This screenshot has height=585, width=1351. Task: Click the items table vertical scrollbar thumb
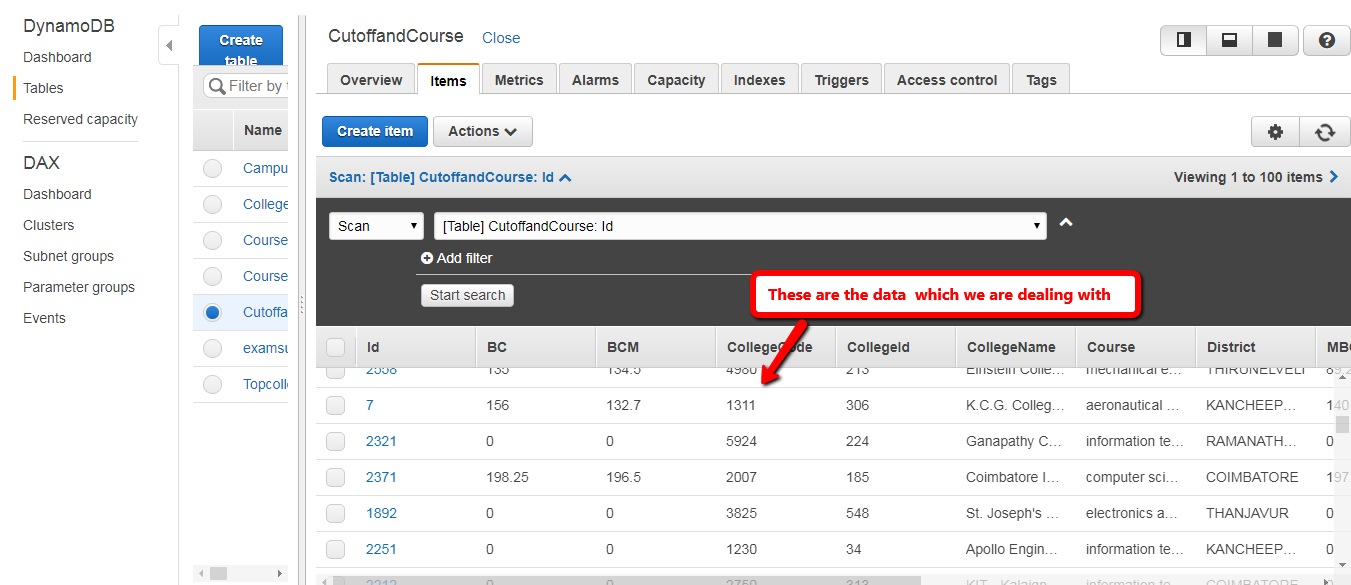coord(1342,424)
